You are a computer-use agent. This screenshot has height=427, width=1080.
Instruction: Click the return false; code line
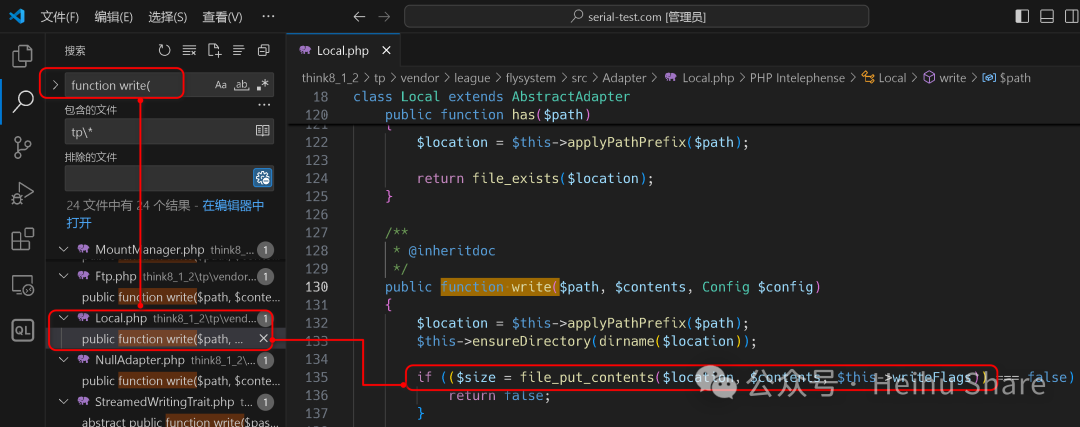click(x=500, y=395)
